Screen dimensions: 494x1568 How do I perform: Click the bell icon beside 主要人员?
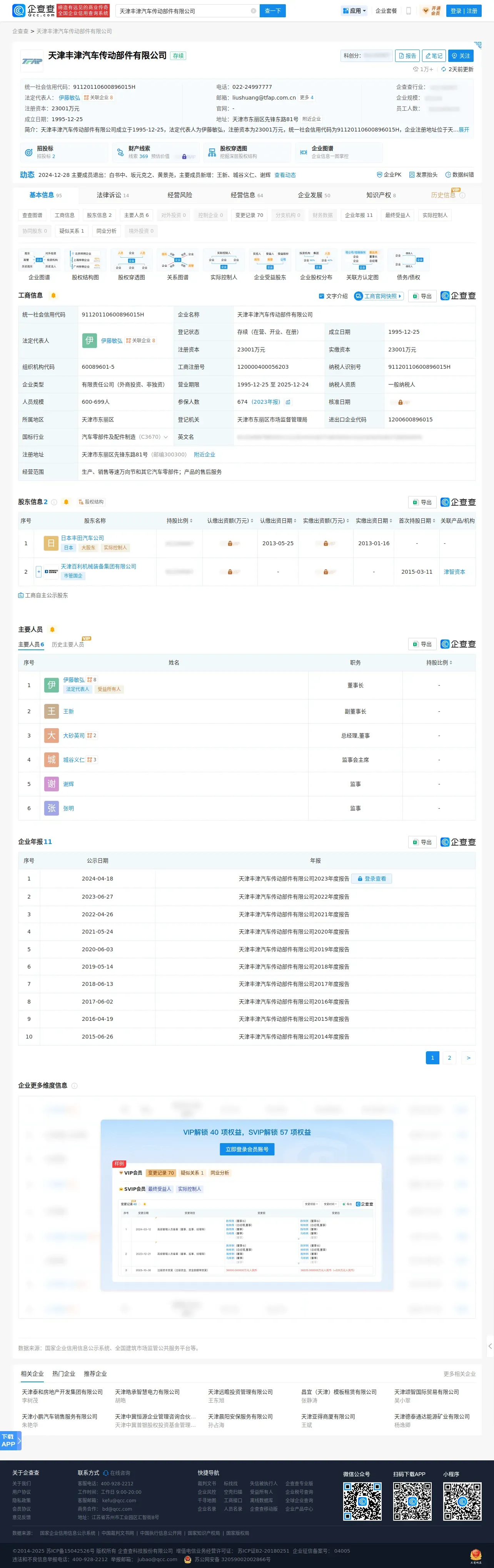click(52, 629)
